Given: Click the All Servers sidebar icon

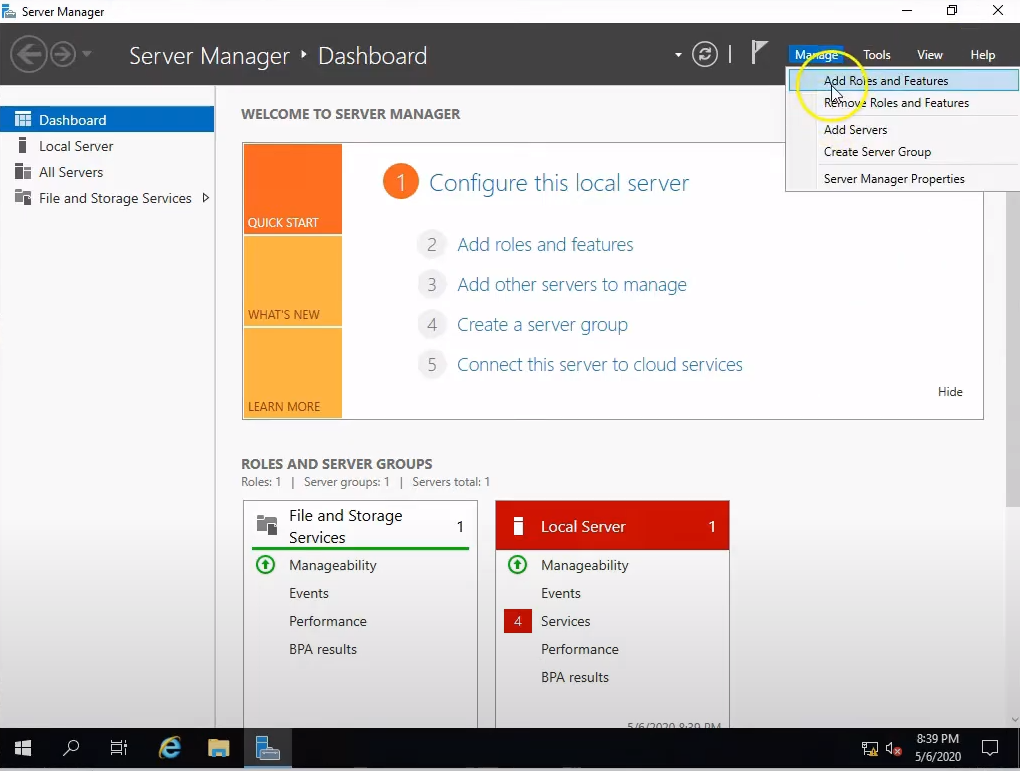Looking at the screenshot, I should (x=23, y=171).
